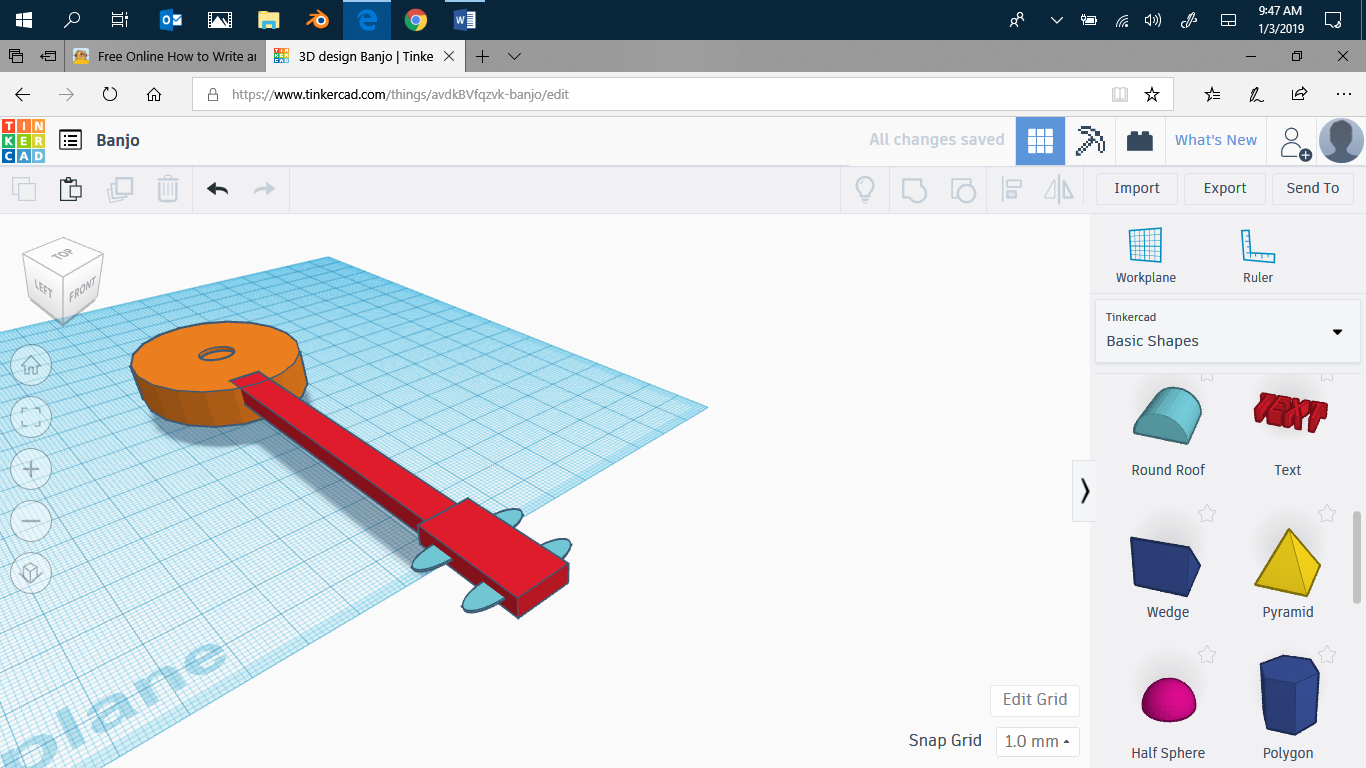Open Word from the taskbar
Screen dimensions: 1366x768
coord(465,20)
